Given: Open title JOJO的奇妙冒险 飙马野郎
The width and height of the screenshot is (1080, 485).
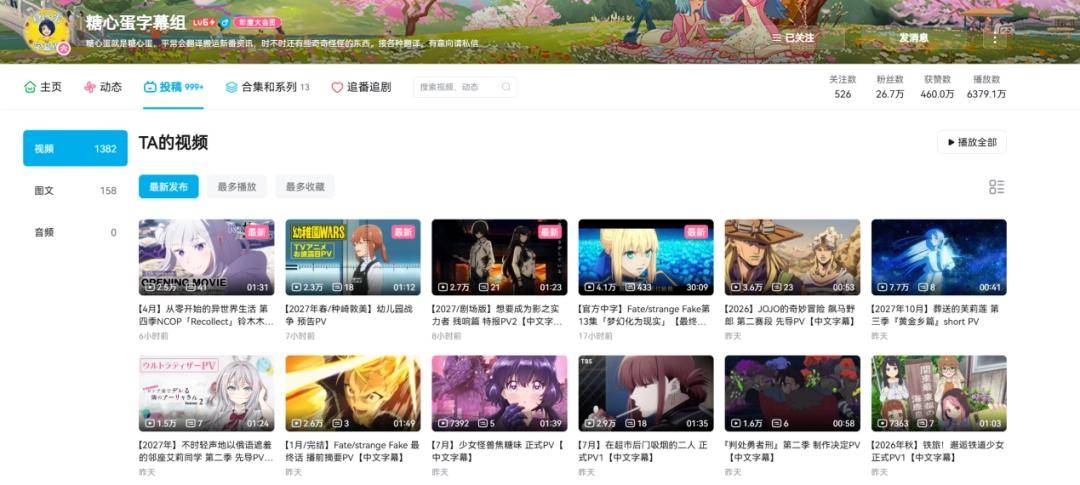Looking at the screenshot, I should [x=790, y=316].
